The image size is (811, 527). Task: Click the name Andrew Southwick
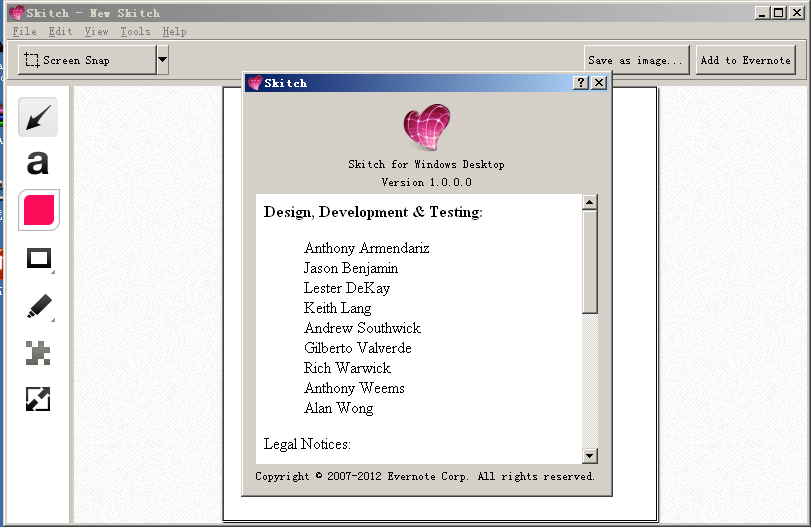(x=362, y=328)
